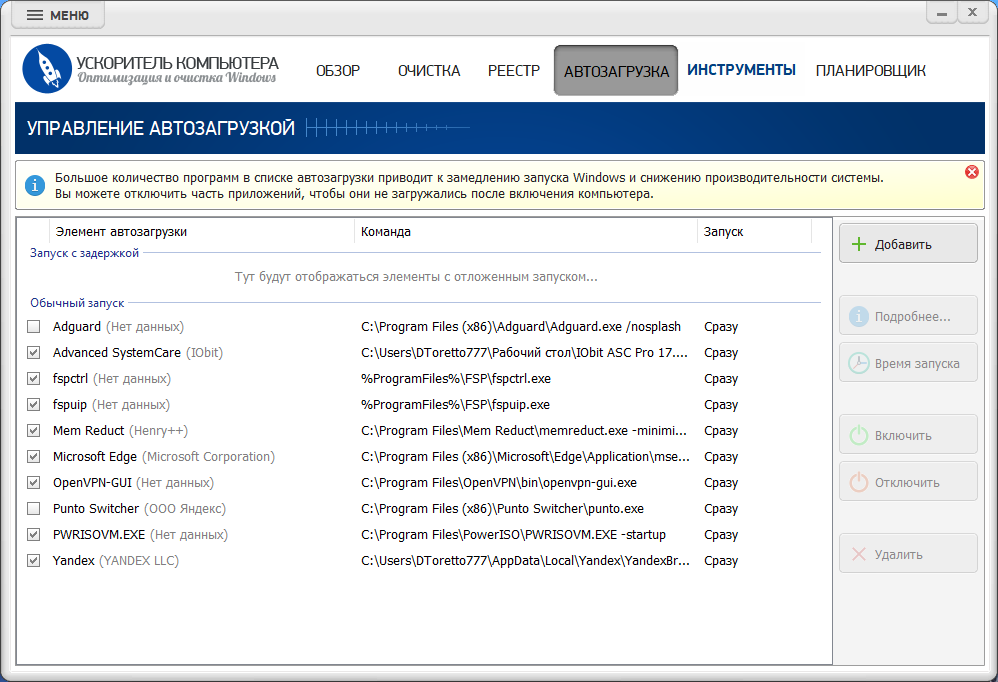Click the orange power Disable icon
998x682 pixels.
pyautogui.click(x=859, y=482)
